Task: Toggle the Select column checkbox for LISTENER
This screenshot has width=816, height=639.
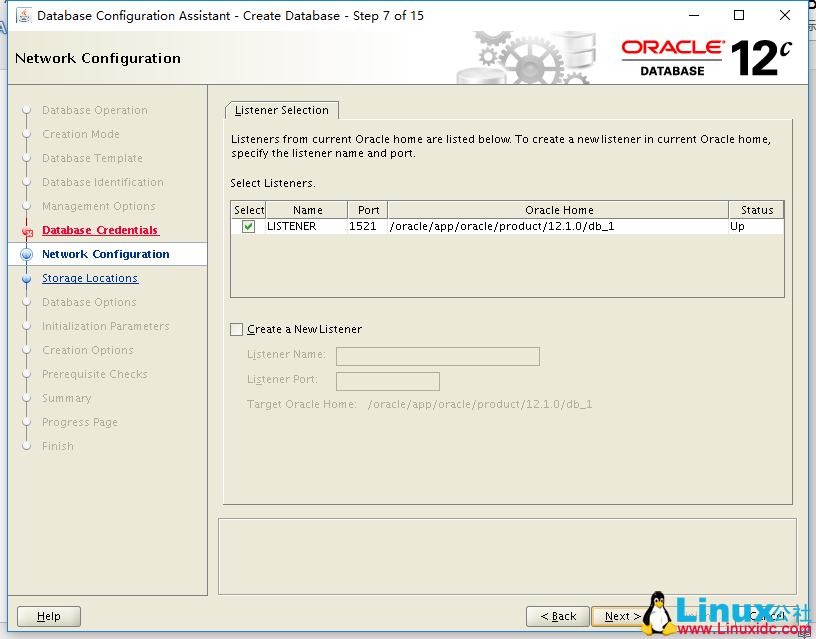Action: click(247, 226)
